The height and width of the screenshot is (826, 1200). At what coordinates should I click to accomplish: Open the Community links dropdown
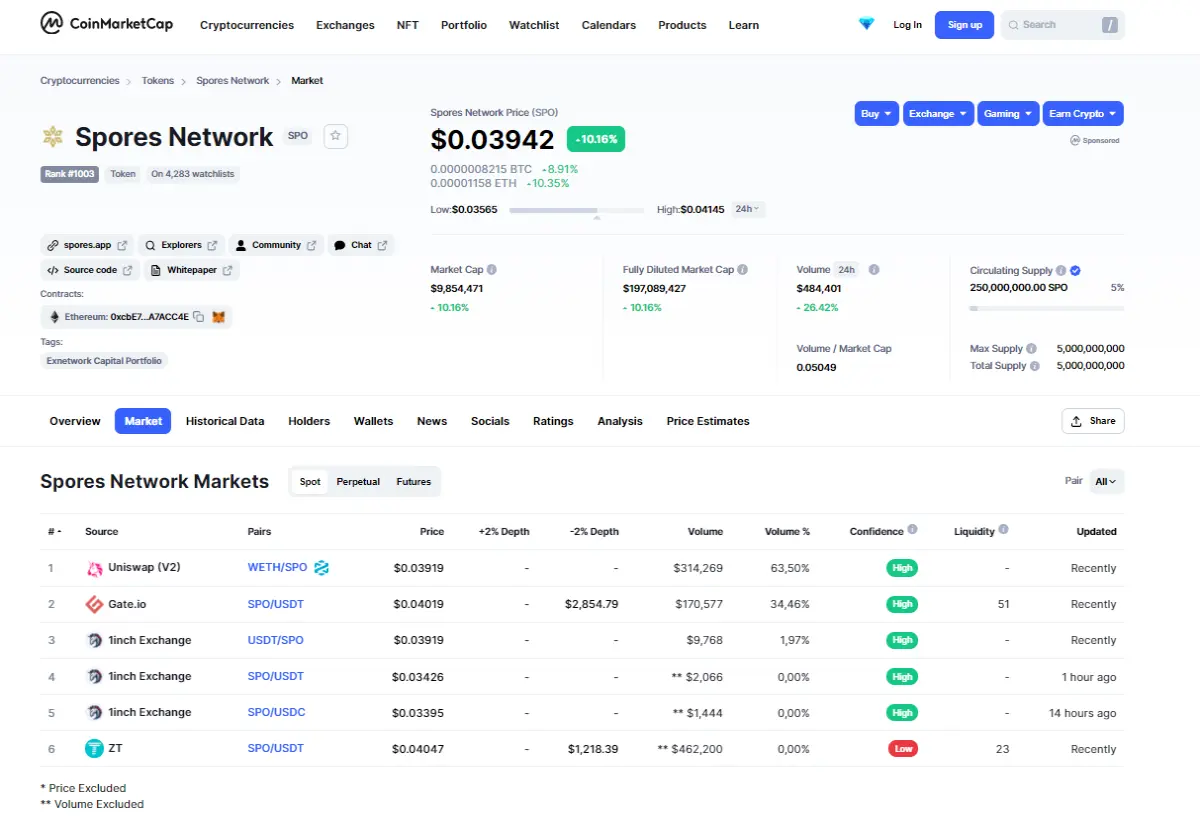coord(276,245)
